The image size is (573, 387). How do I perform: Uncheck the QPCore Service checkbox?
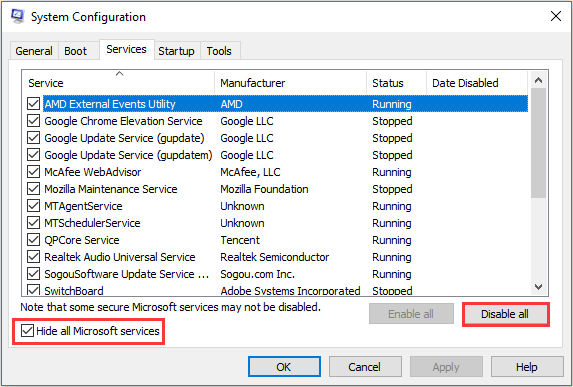[x=33, y=240]
